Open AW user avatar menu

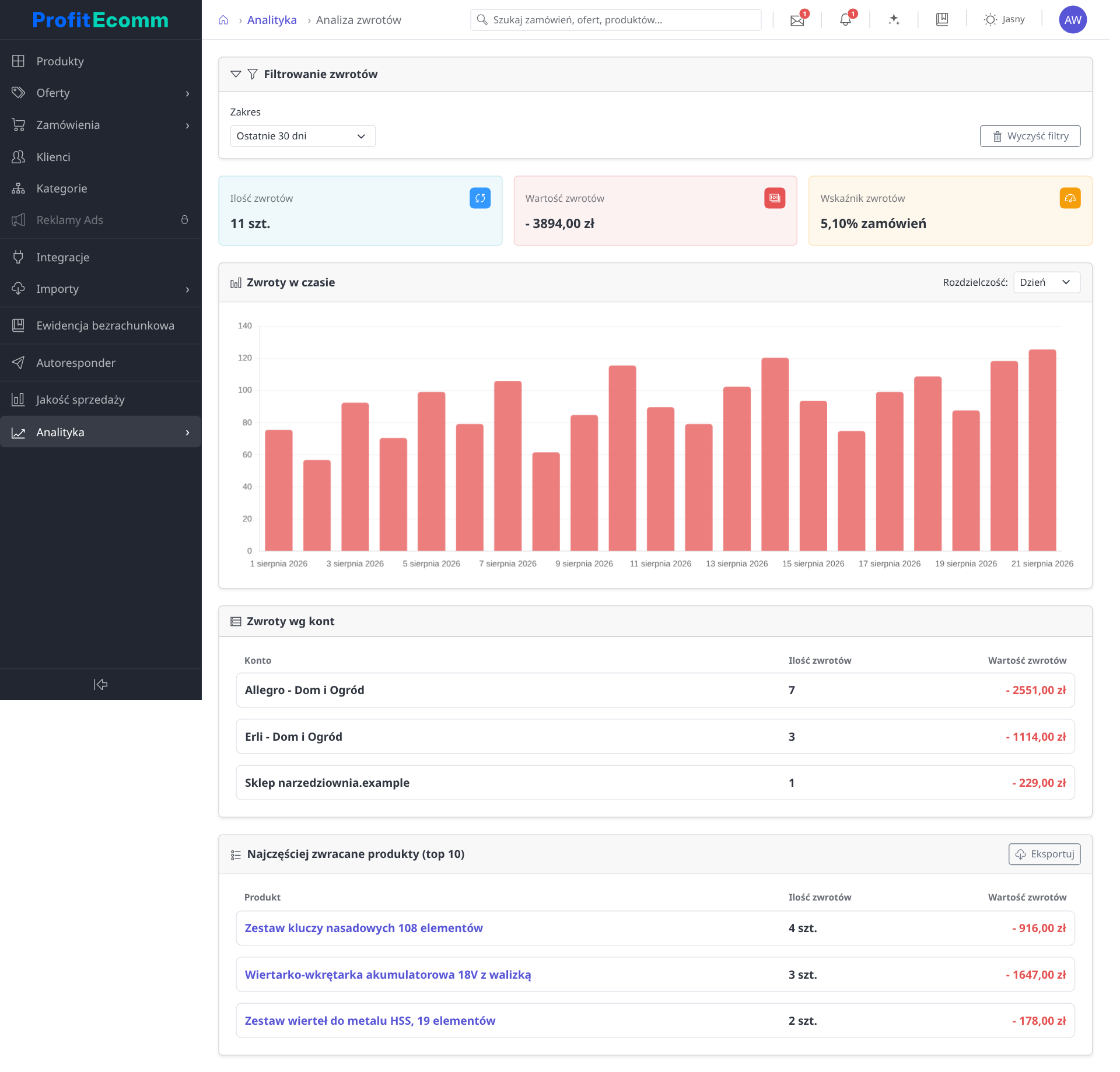point(1073,20)
